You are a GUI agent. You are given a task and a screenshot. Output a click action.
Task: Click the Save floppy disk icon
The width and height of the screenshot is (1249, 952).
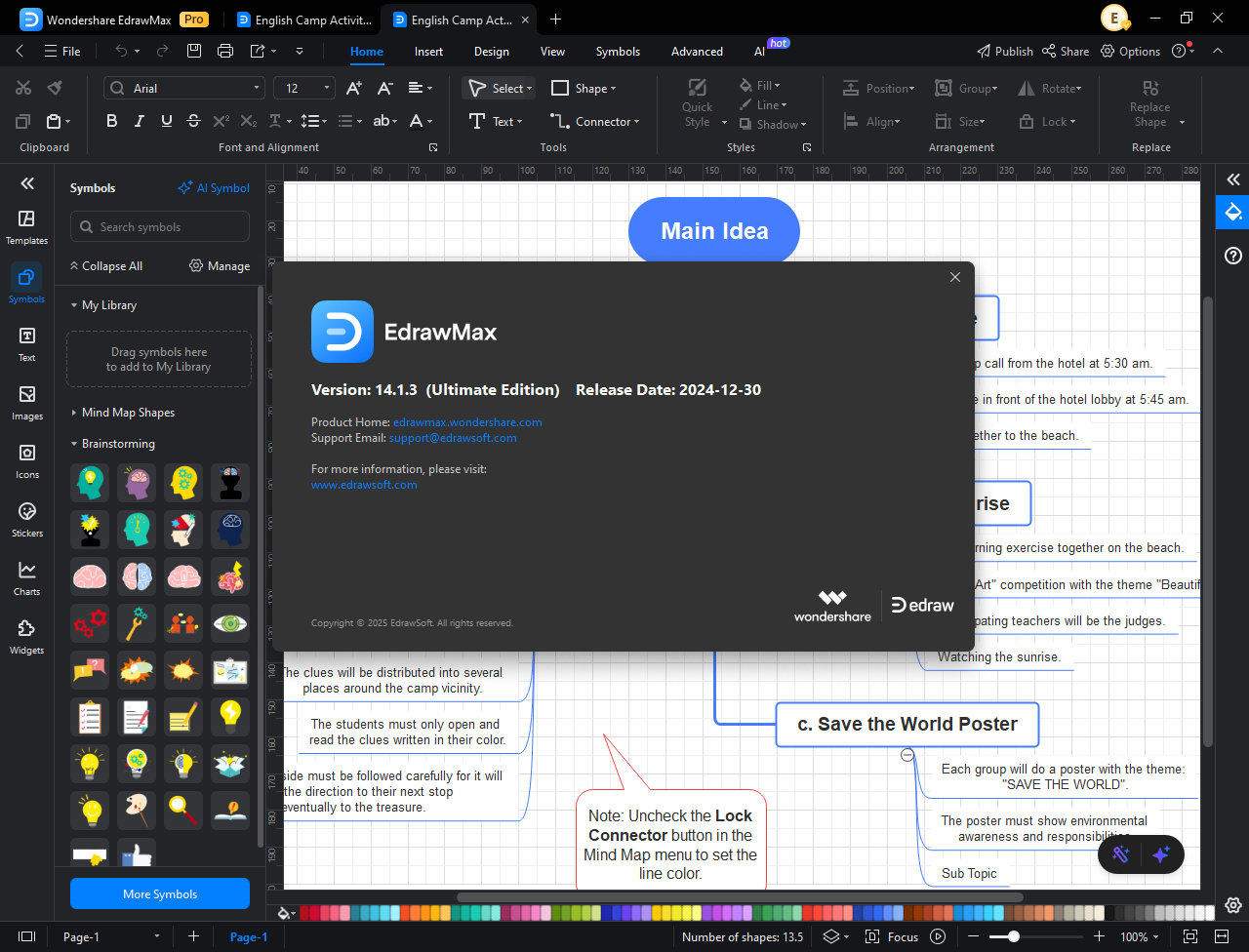click(x=194, y=51)
